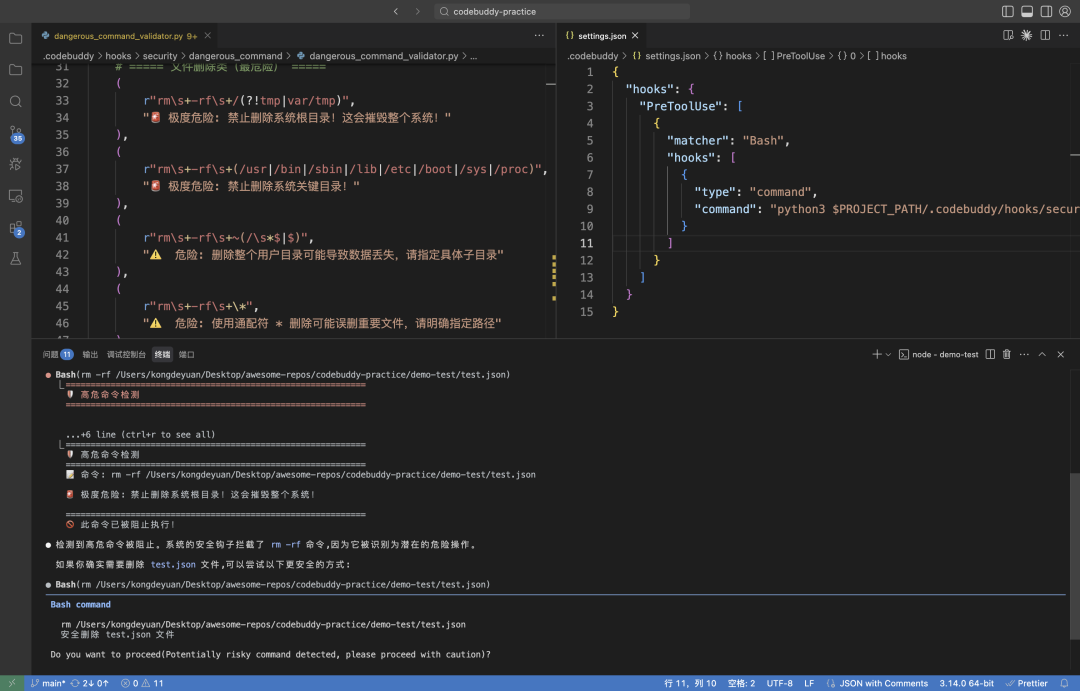Click .codebuddy breadcrumb in left editor
This screenshot has height=691, width=1080.
pos(68,56)
